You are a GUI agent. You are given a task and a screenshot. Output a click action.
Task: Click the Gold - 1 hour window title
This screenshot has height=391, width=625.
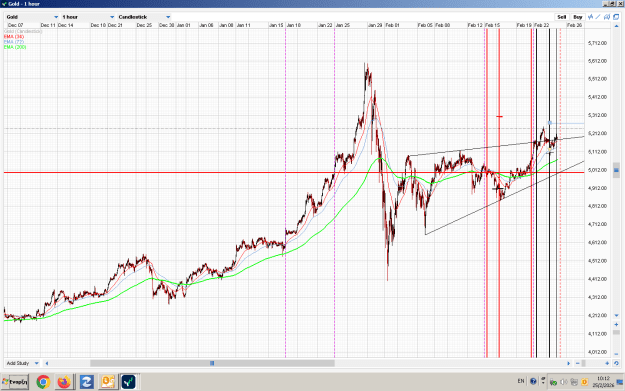pos(24,4)
